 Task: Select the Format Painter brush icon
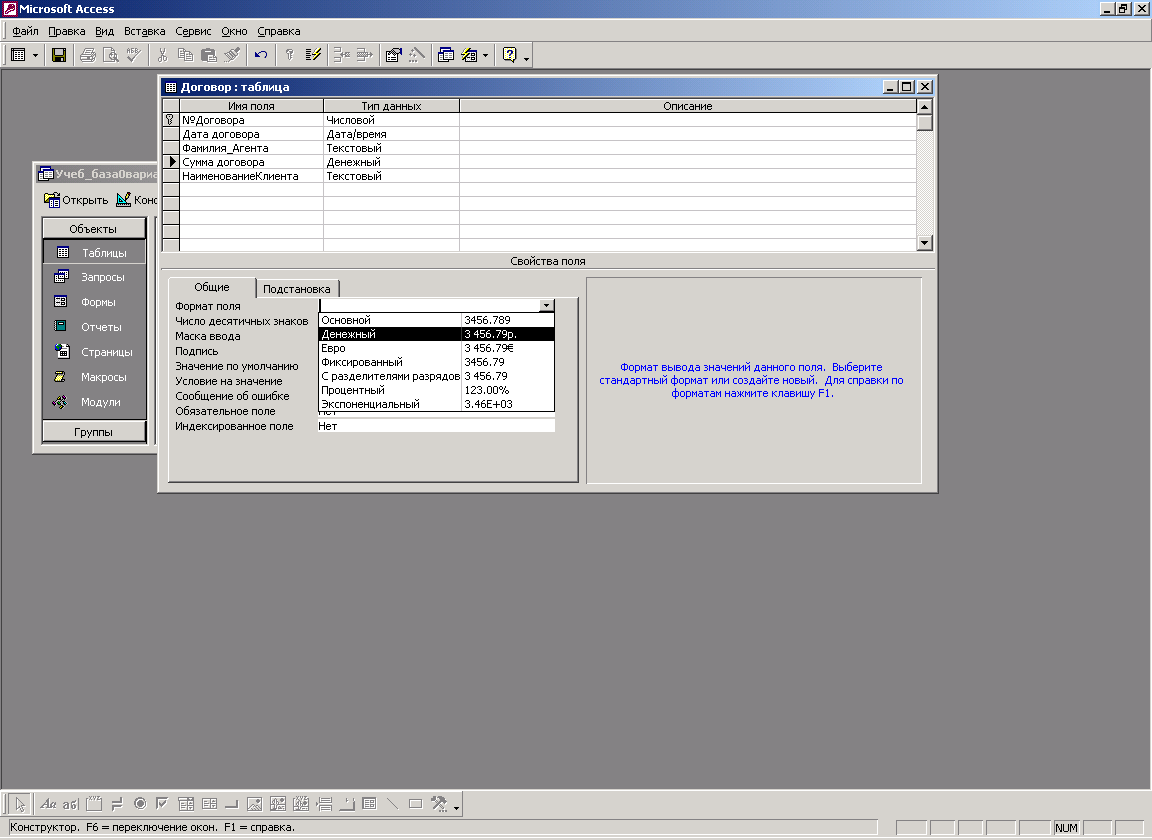coord(232,55)
